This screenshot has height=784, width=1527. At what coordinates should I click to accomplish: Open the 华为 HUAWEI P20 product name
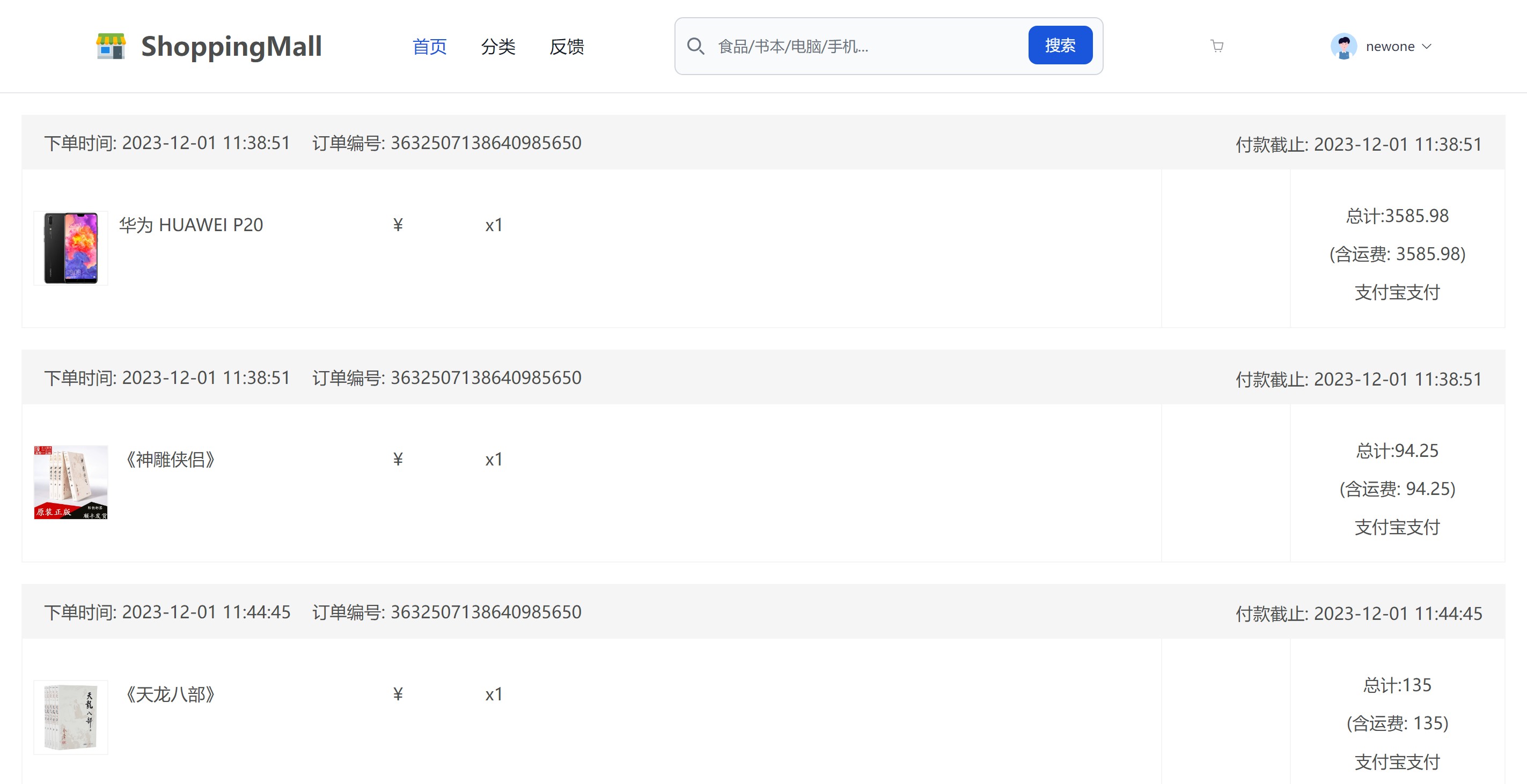click(191, 225)
